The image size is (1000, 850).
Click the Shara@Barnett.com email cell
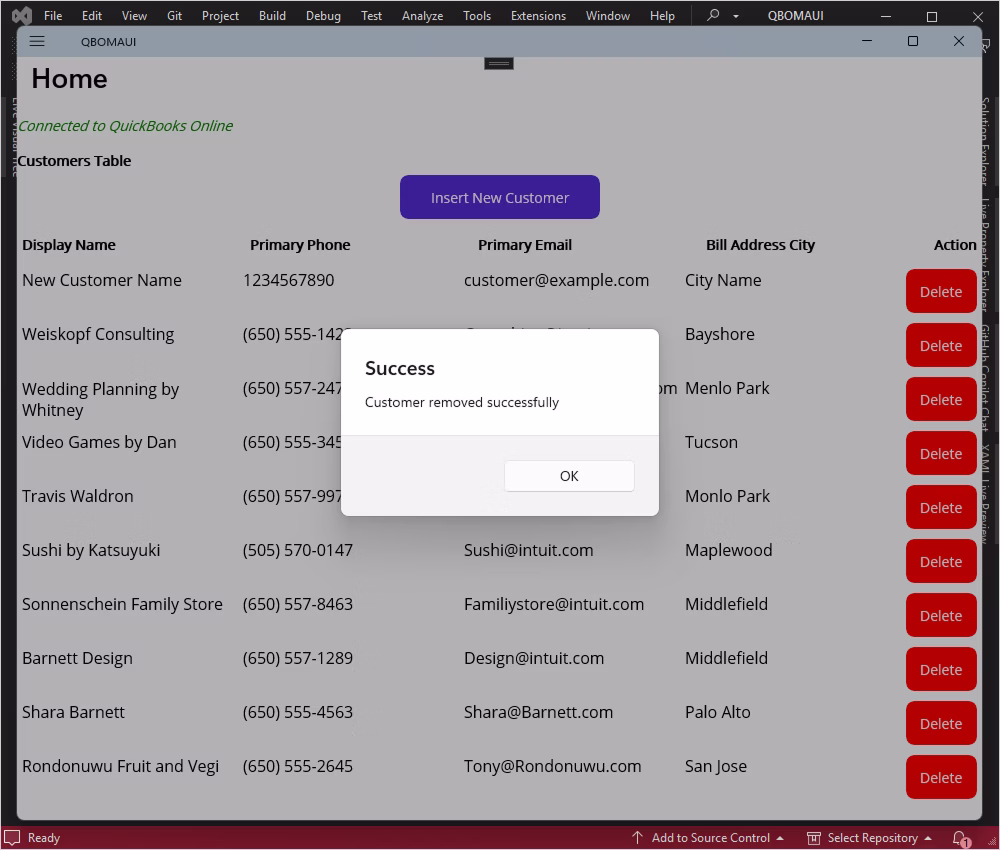click(538, 712)
